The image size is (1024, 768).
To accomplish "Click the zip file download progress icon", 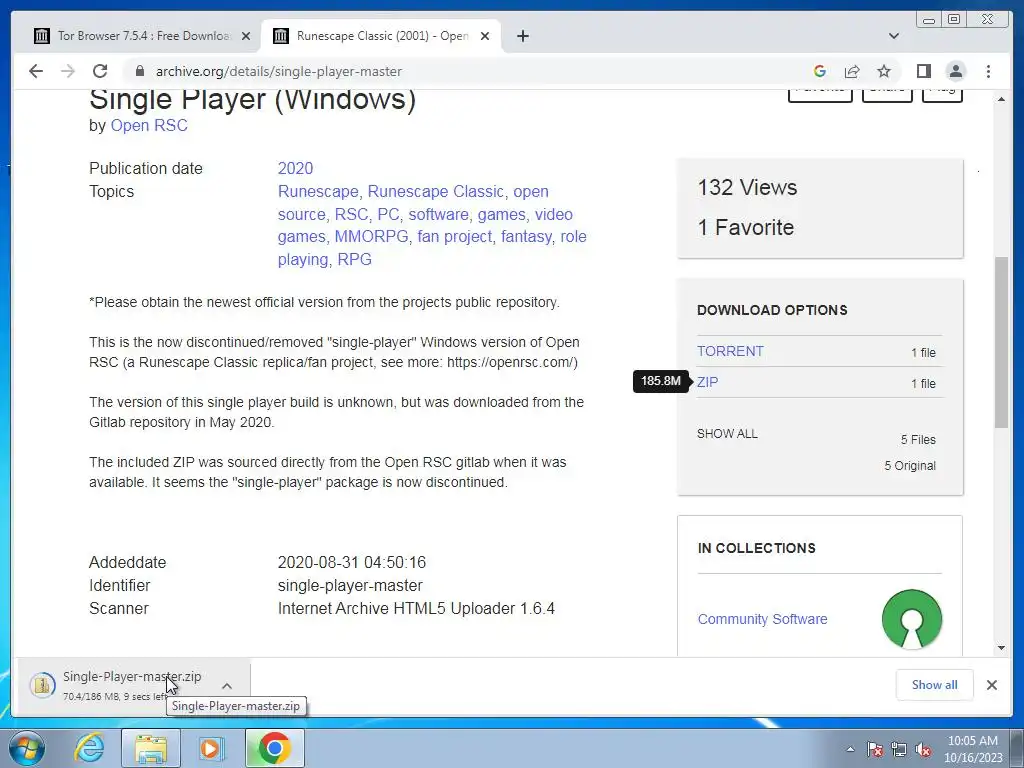I will pyautogui.click(x=42, y=684).
